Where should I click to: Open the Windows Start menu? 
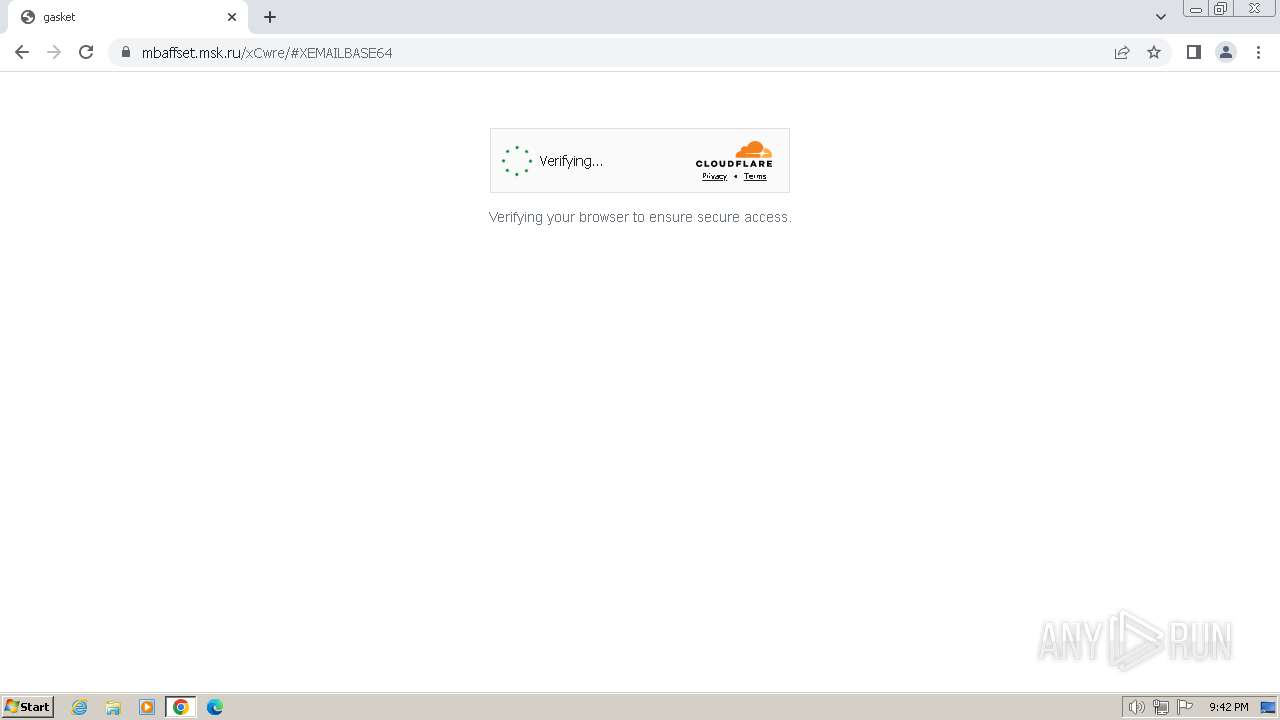point(28,707)
